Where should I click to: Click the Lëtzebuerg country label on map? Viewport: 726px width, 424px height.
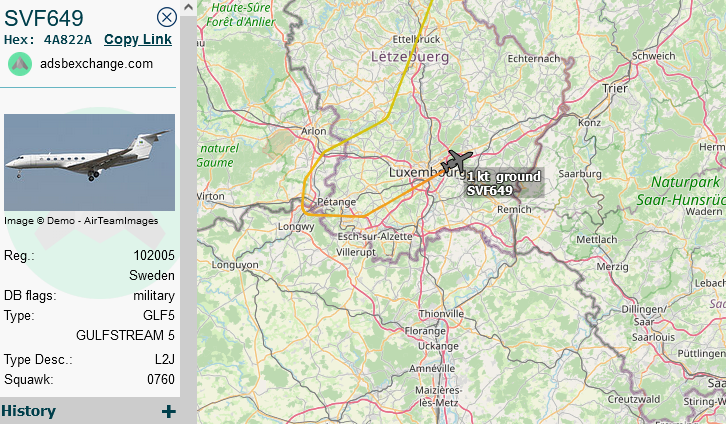click(410, 57)
